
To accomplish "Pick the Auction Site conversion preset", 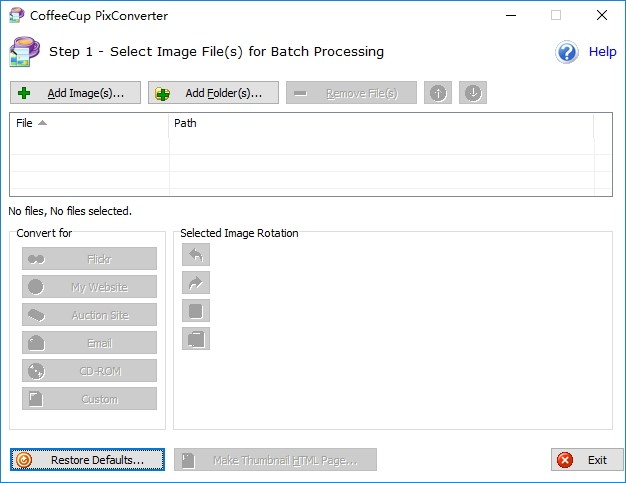I will 89,315.
